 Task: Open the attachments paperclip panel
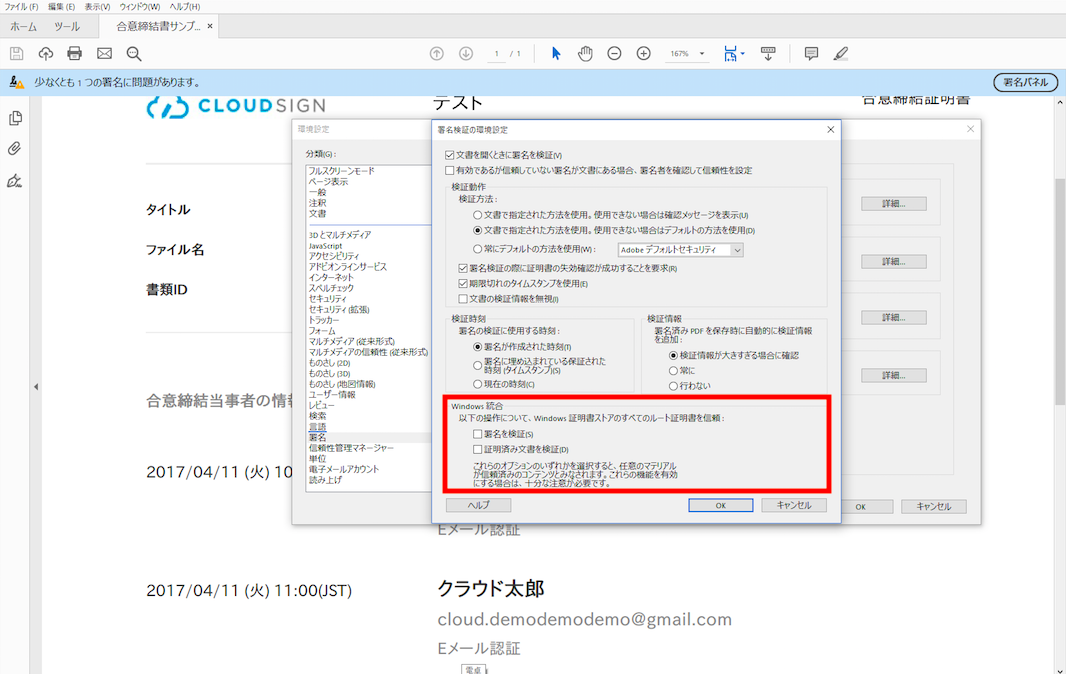(x=14, y=148)
